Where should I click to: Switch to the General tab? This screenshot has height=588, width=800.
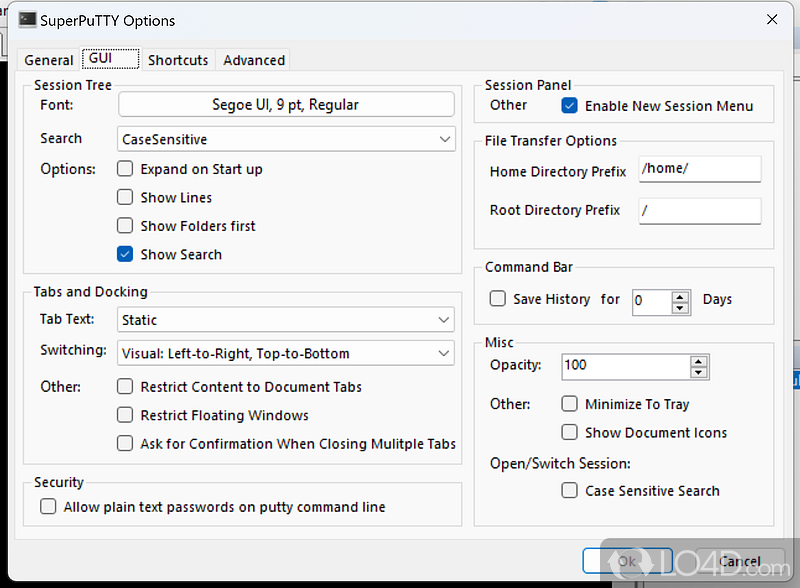48,60
